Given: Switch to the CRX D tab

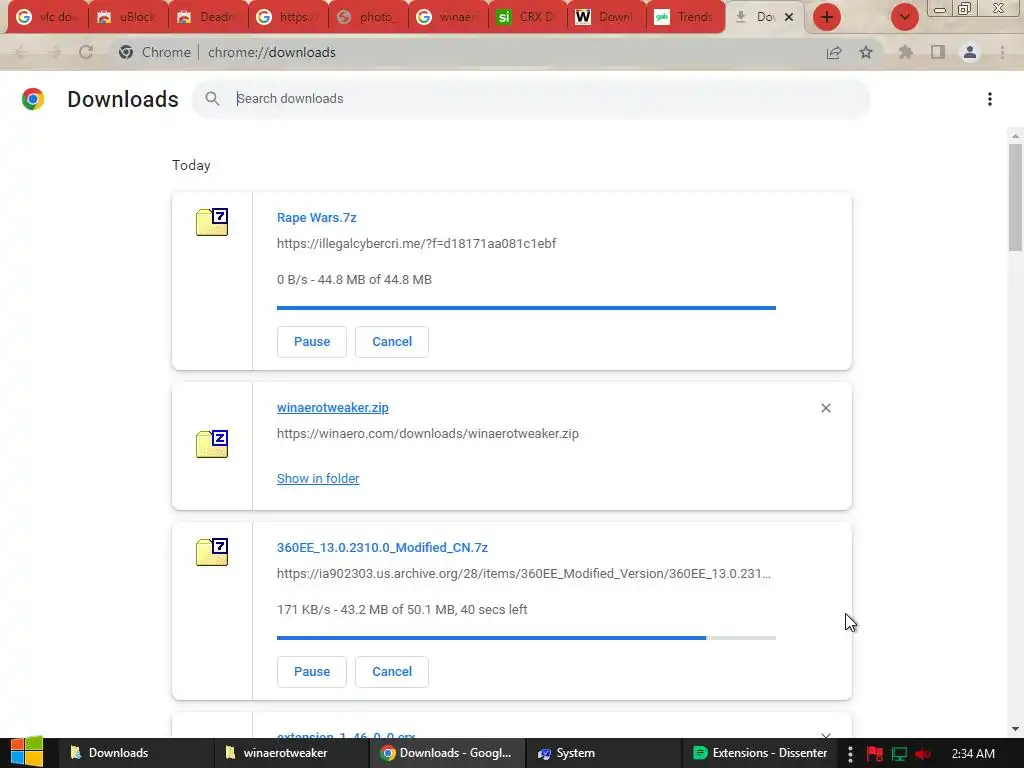Looking at the screenshot, I should (x=528, y=17).
